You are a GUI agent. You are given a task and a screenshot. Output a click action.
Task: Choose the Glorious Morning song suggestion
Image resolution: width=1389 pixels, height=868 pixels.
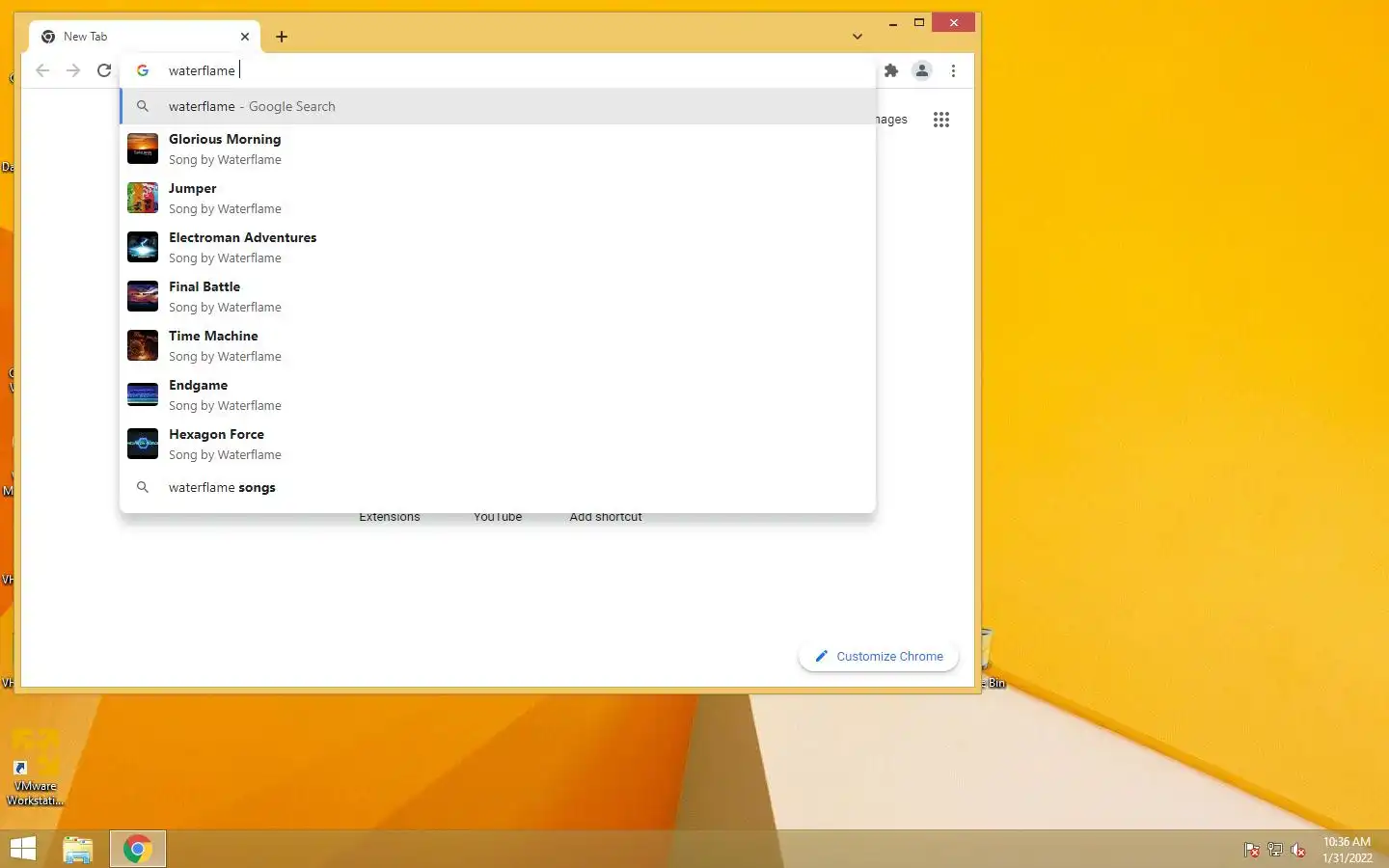tap(498, 149)
